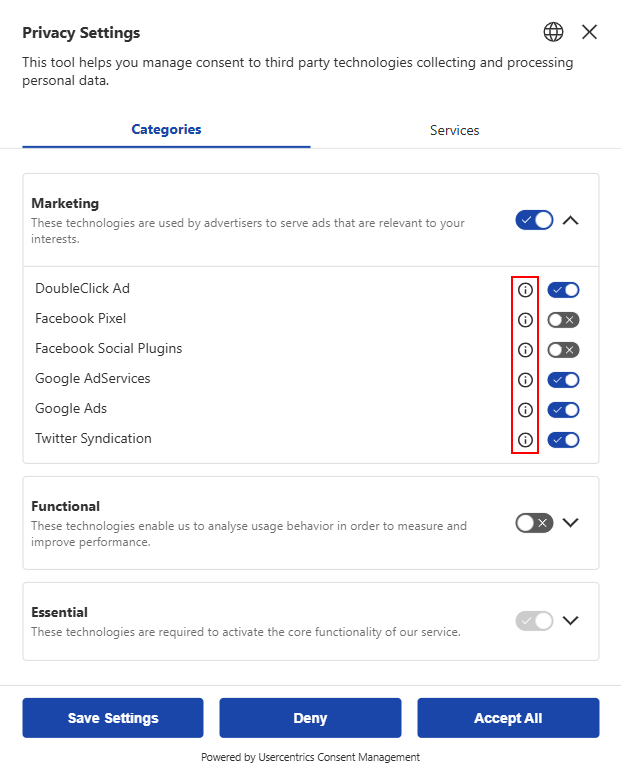Click the Save Settings button
The image size is (621, 773).
click(x=113, y=718)
